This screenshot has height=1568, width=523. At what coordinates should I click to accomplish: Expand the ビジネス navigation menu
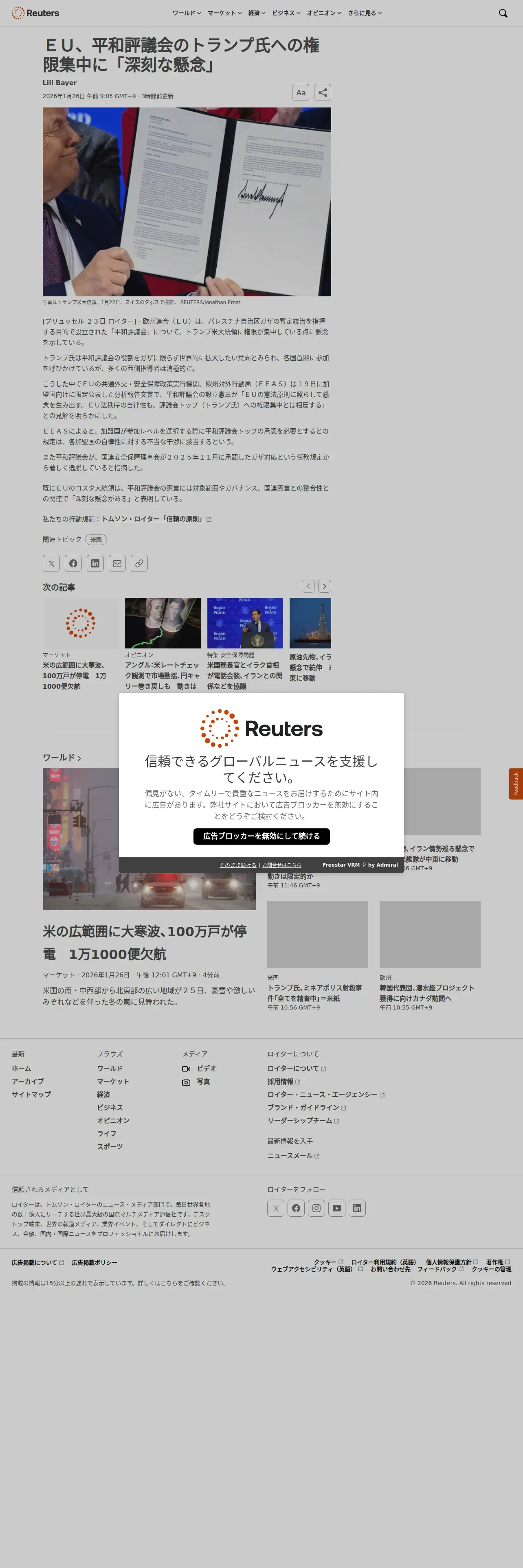coord(286,13)
